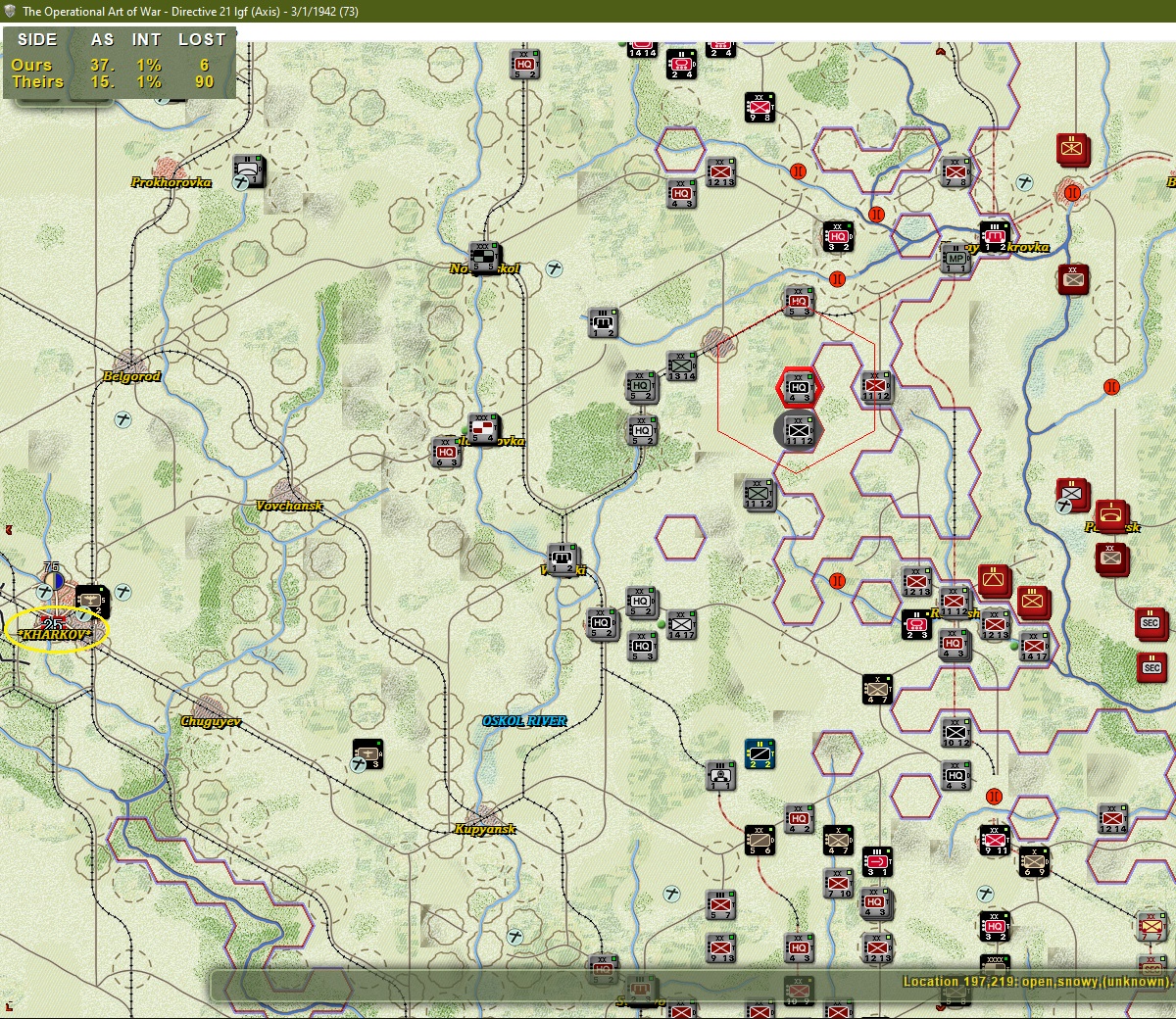Click the combat losses summary panel
This screenshot has height=1019, width=1176.
(x=120, y=62)
